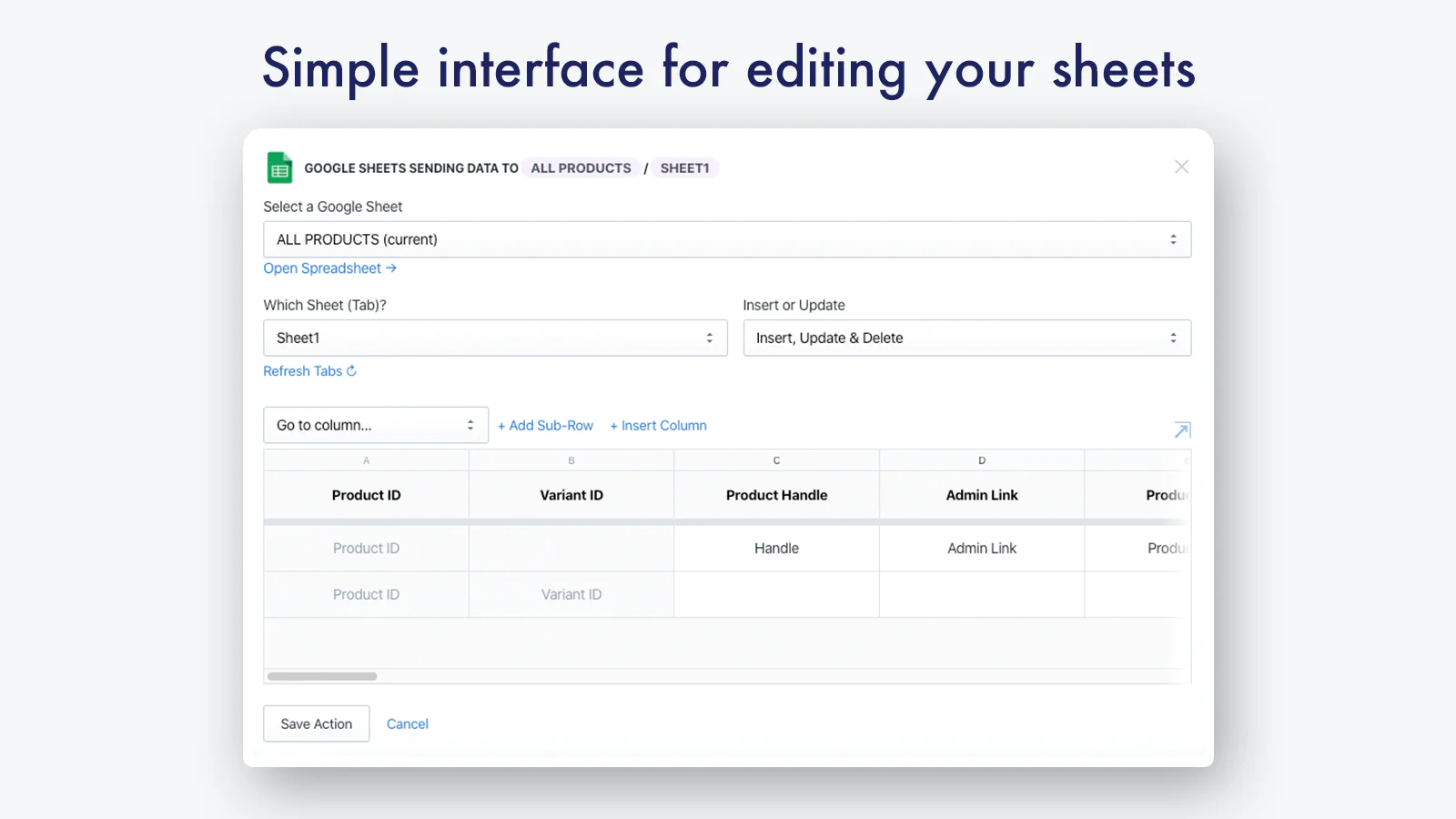Select the column C header

pyautogui.click(x=777, y=460)
